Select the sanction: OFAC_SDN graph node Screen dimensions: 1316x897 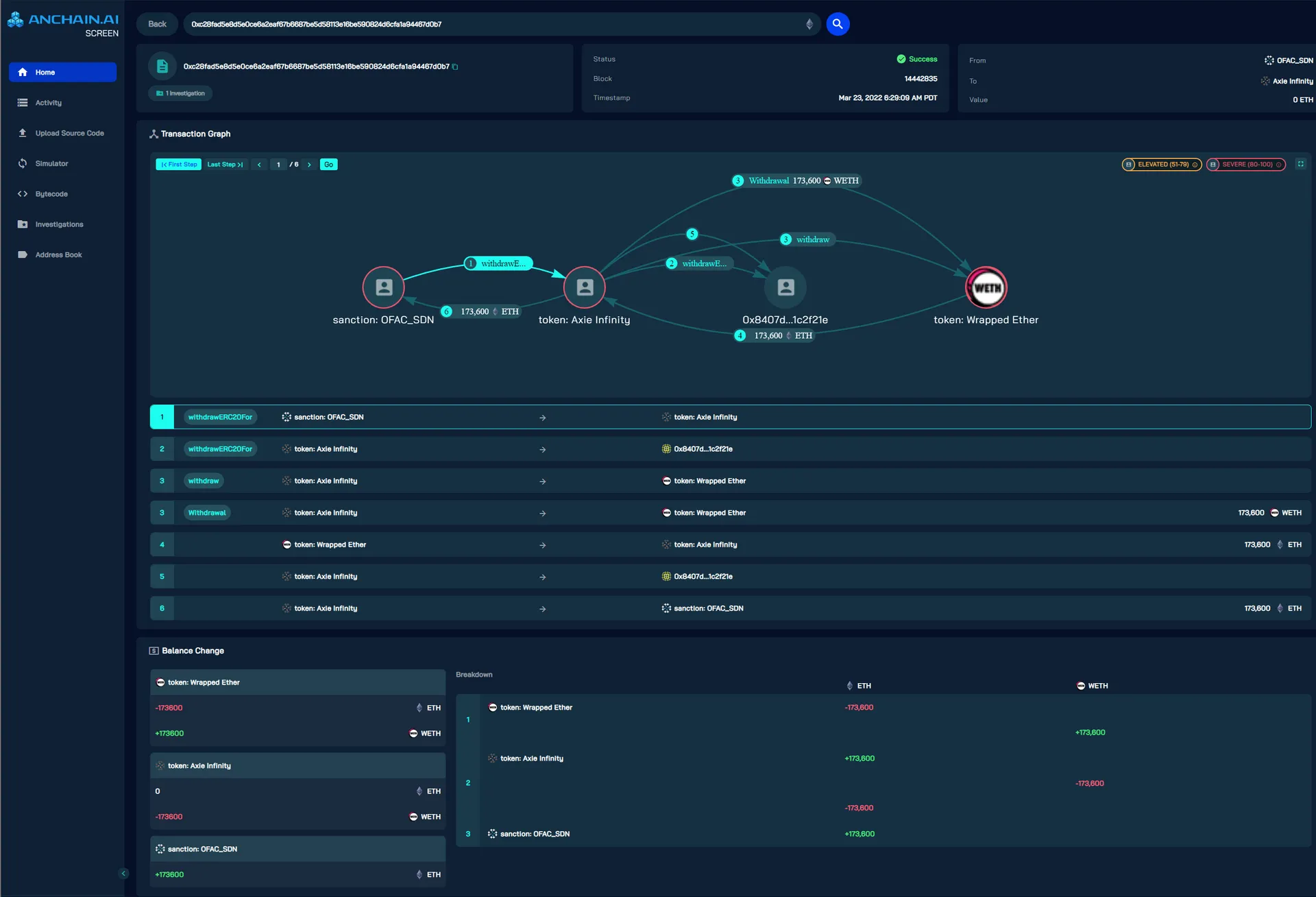coord(384,287)
